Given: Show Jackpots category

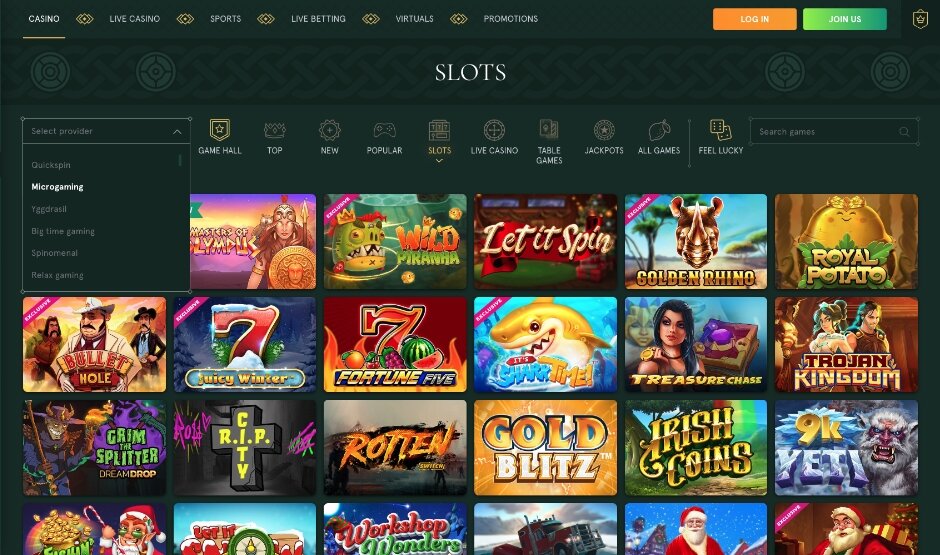Looking at the screenshot, I should 604,130.
